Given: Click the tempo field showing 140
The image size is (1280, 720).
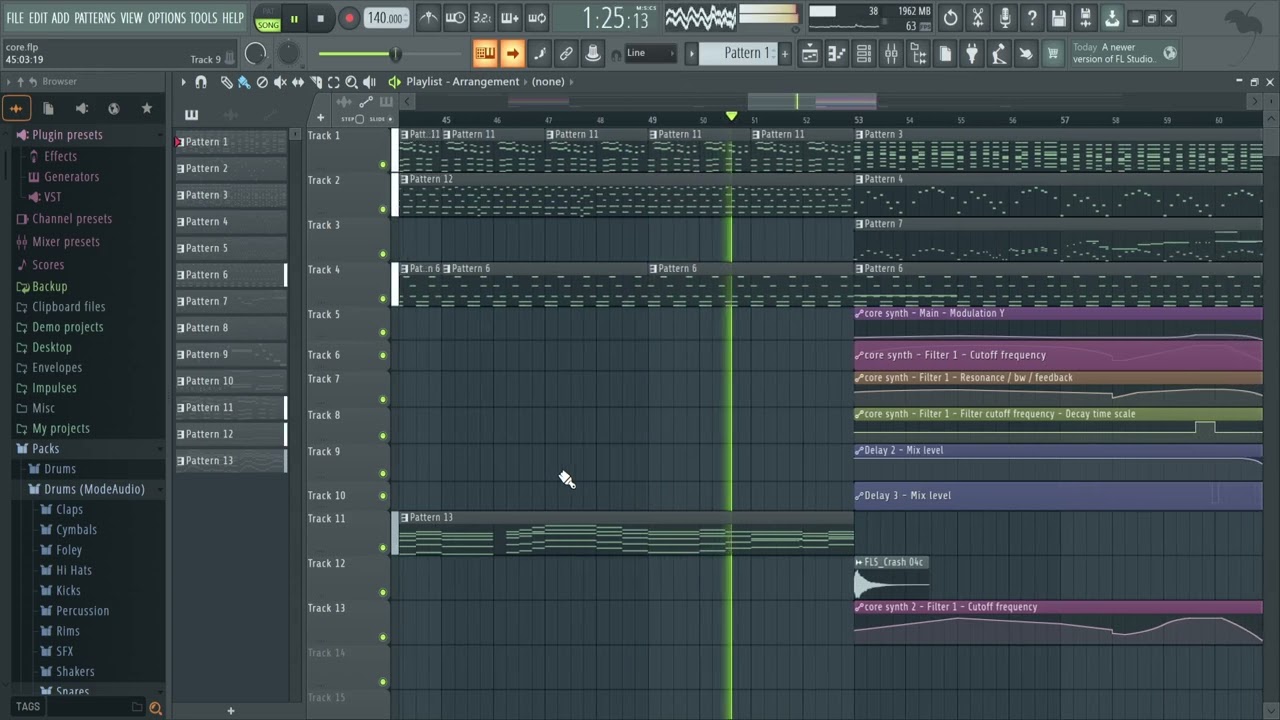Looking at the screenshot, I should (x=386, y=18).
